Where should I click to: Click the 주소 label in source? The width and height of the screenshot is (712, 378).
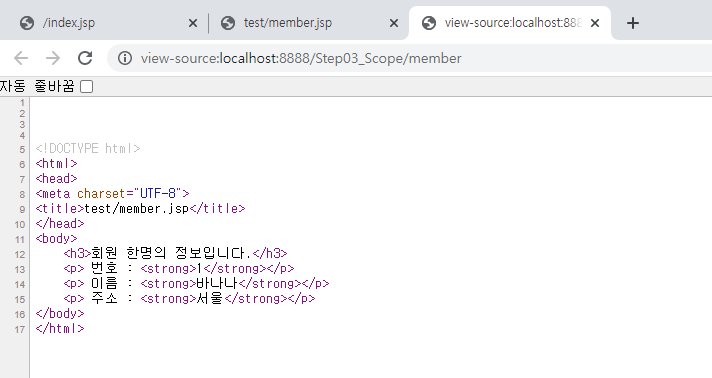click(x=104, y=298)
